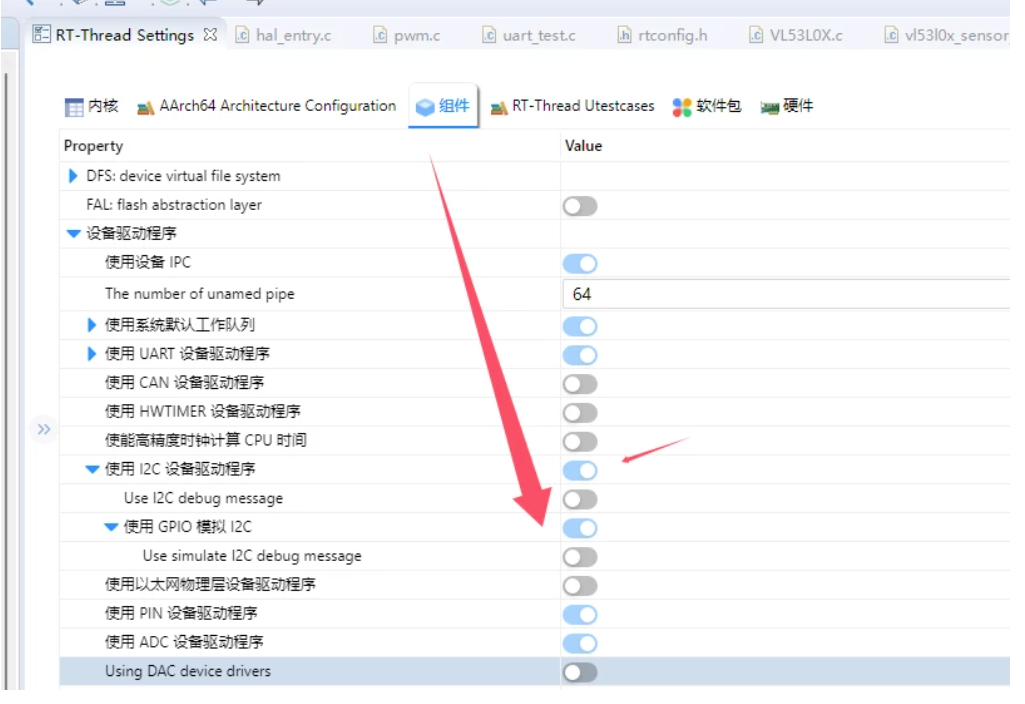Select 'FAL: flash abstraction layer' row
This screenshot has height=704, width=1025.
pyautogui.click(x=534, y=205)
